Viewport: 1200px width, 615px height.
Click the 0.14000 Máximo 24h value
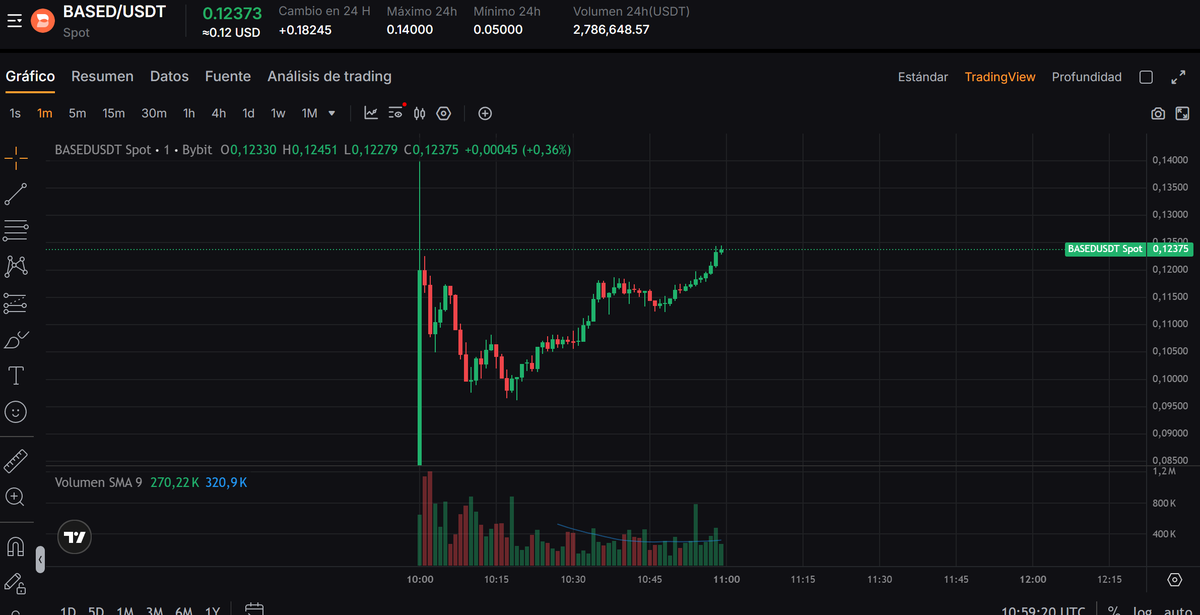click(410, 30)
